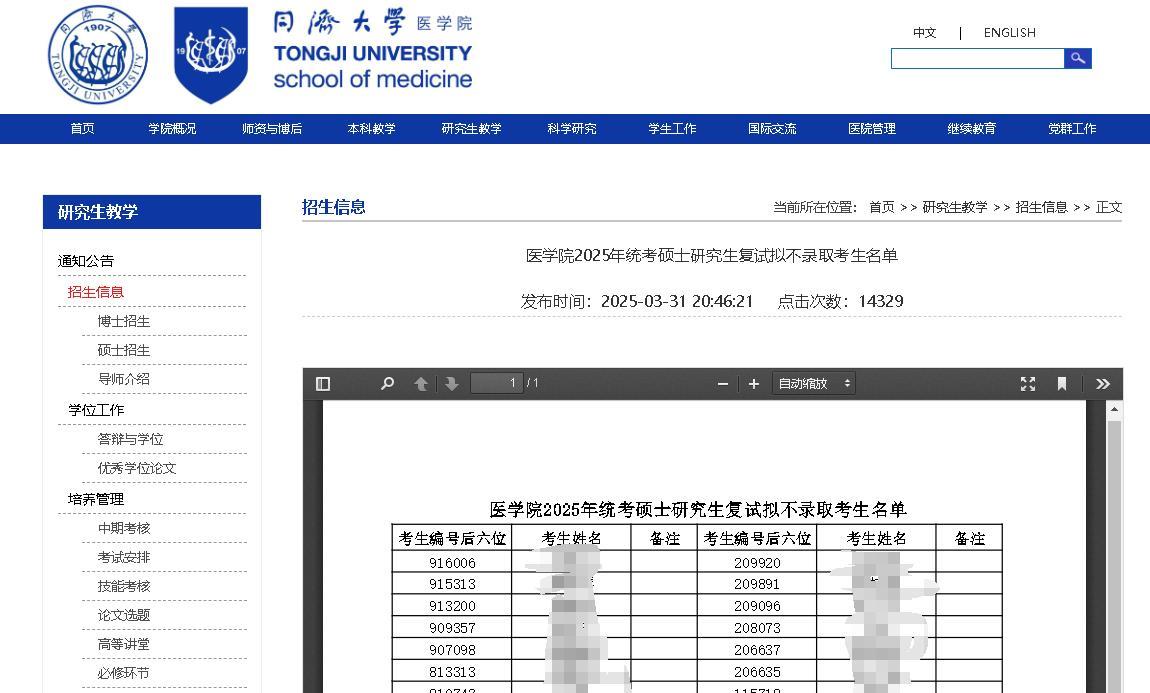
Task: Open 导师介绍 in the sidebar
Action: click(123, 379)
